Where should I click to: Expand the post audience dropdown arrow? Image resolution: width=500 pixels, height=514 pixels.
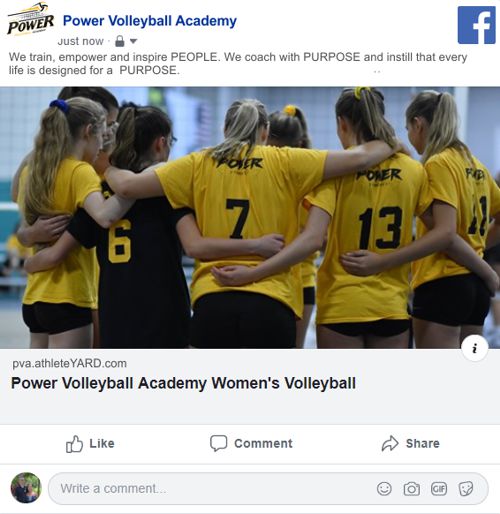click(x=133, y=41)
